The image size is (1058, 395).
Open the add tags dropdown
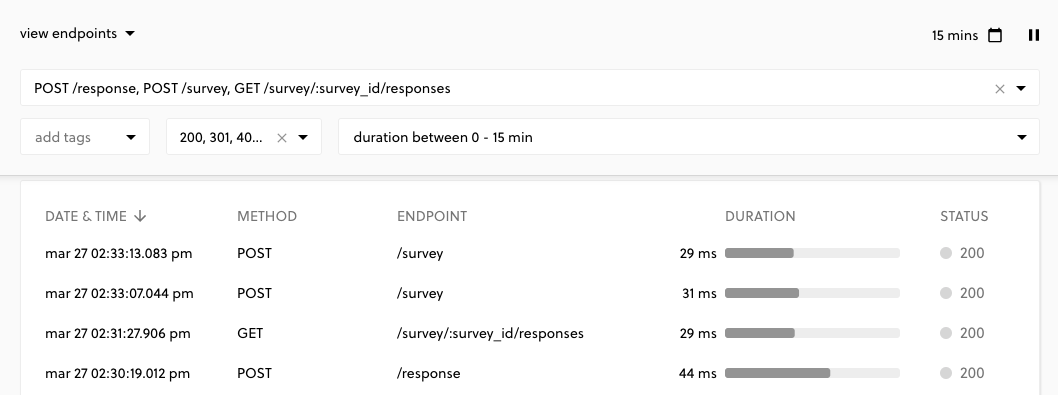point(85,137)
